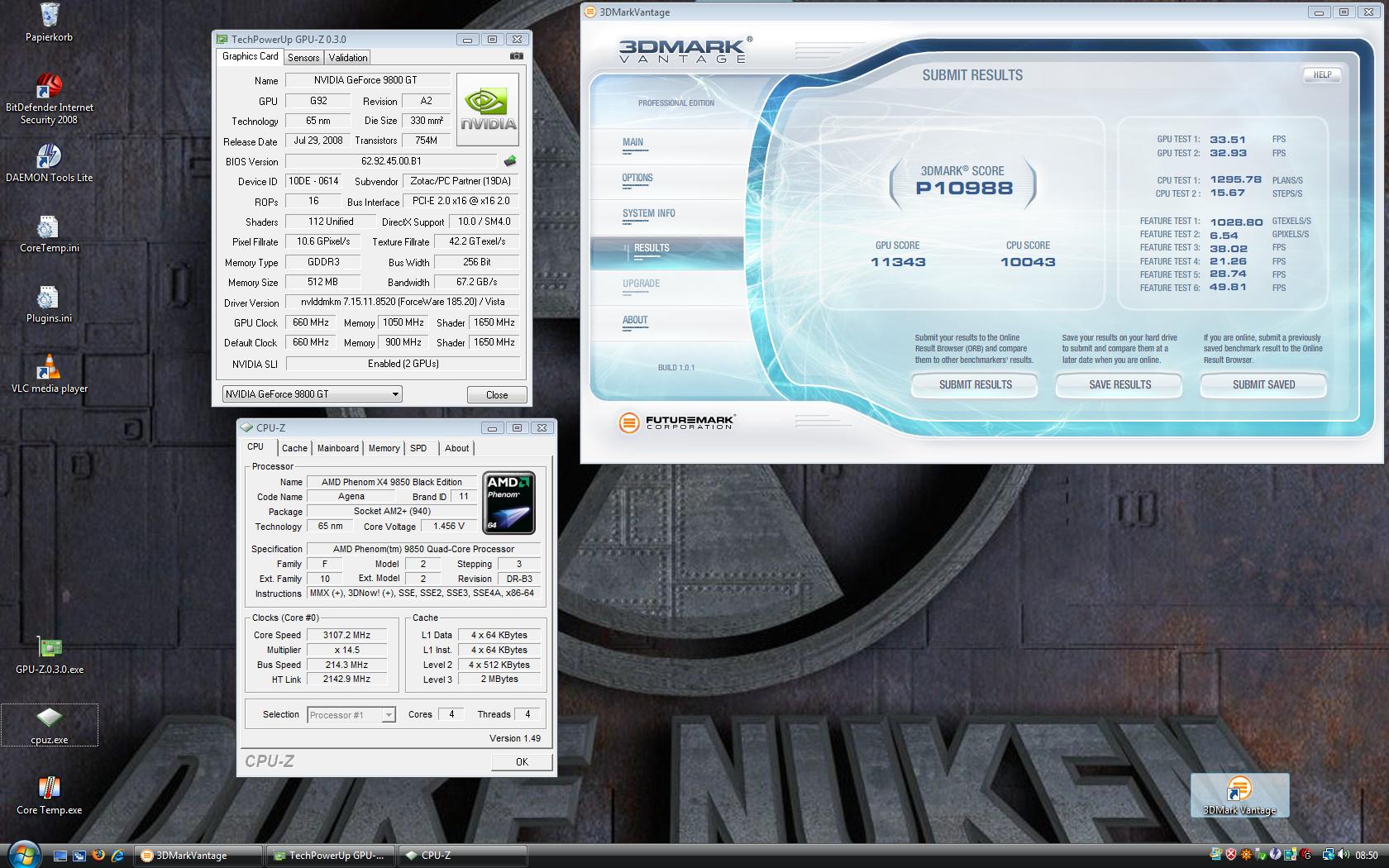This screenshot has width=1389, height=868.
Task: Click the AMD Phenom logo in CPU-Z
Action: tap(508, 503)
